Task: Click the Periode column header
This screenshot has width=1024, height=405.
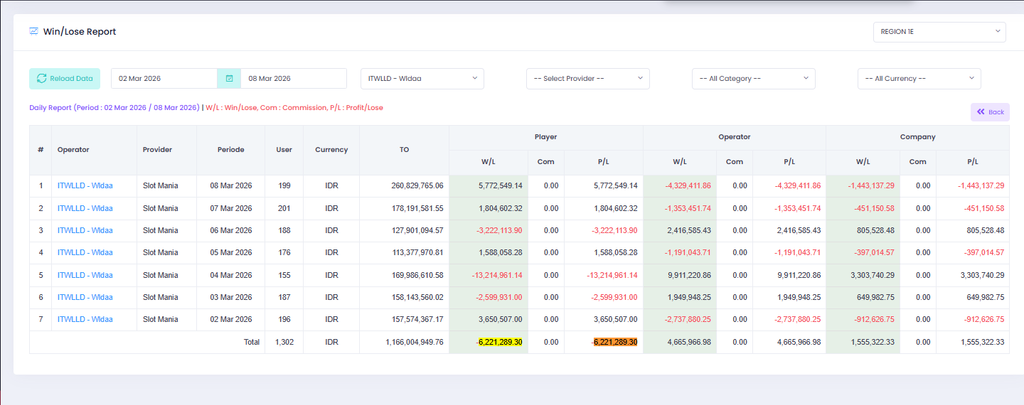Action: coord(231,150)
